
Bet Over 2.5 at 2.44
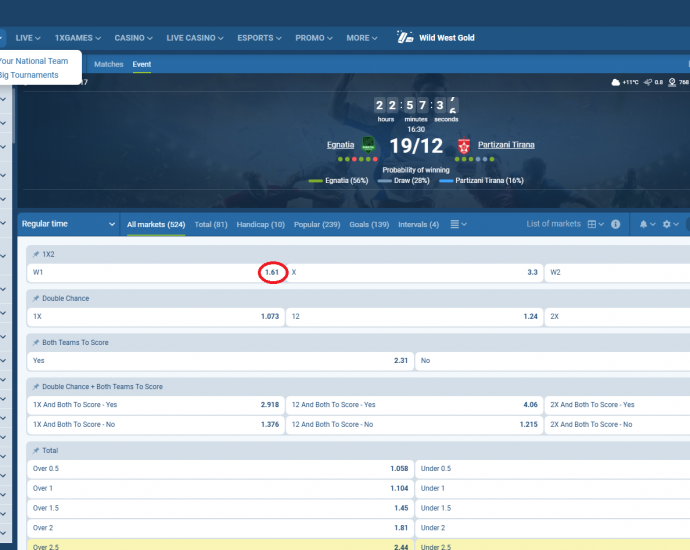pyautogui.click(x=220, y=545)
